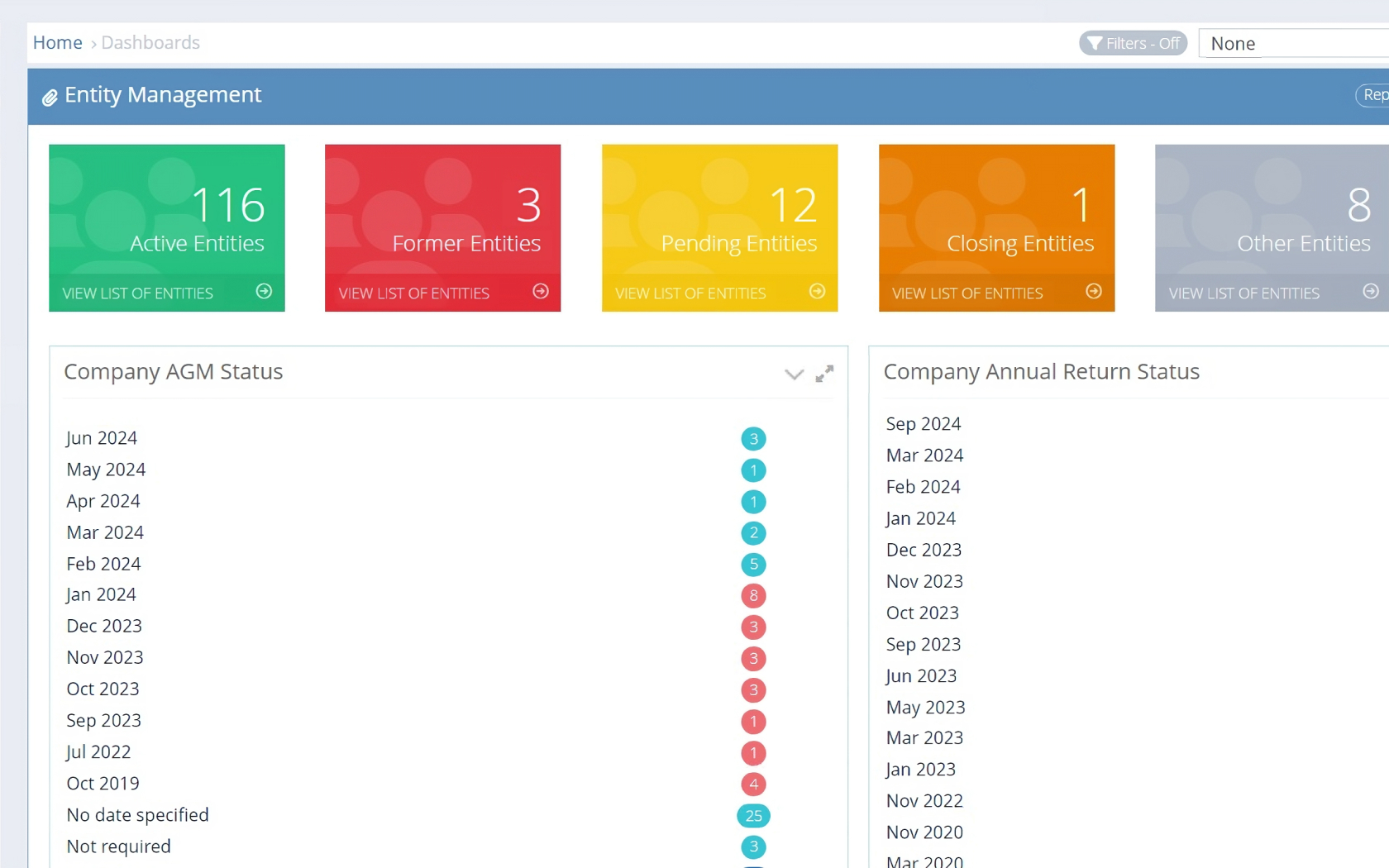Click the red Feb 2024 neighbor Jan badge 8

pyautogui.click(x=753, y=595)
